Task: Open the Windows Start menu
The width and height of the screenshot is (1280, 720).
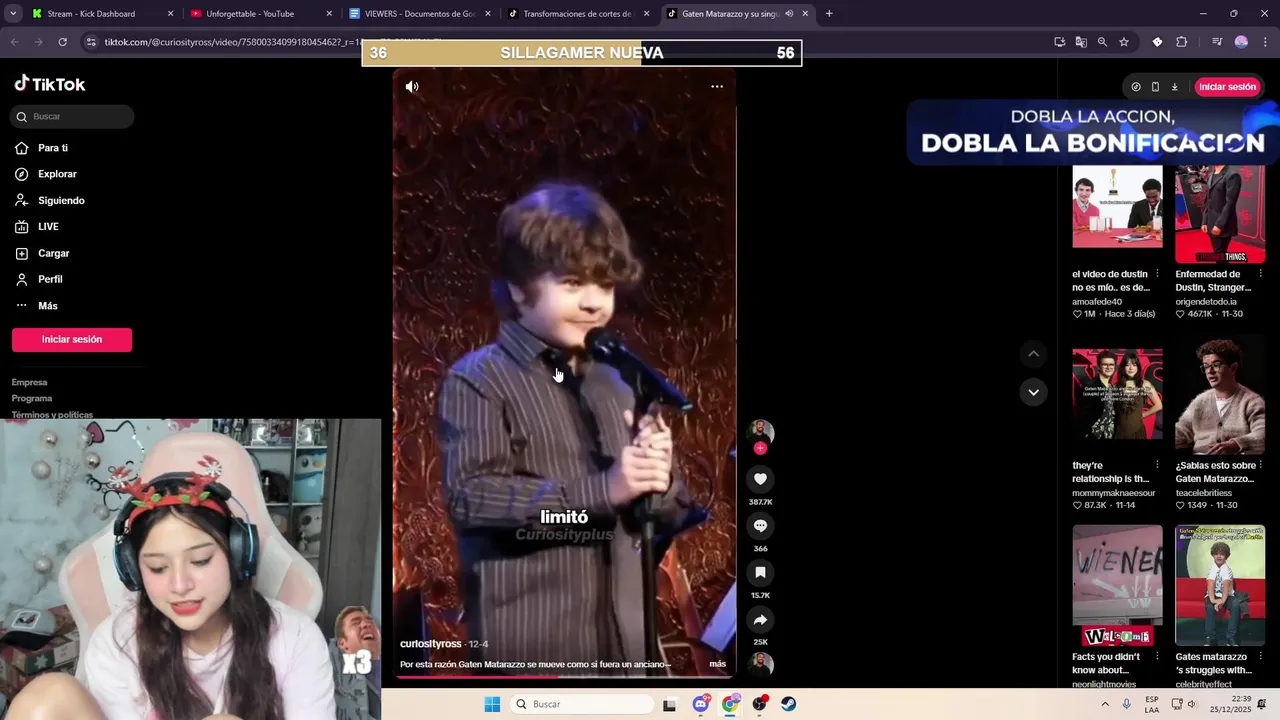Action: (x=492, y=704)
